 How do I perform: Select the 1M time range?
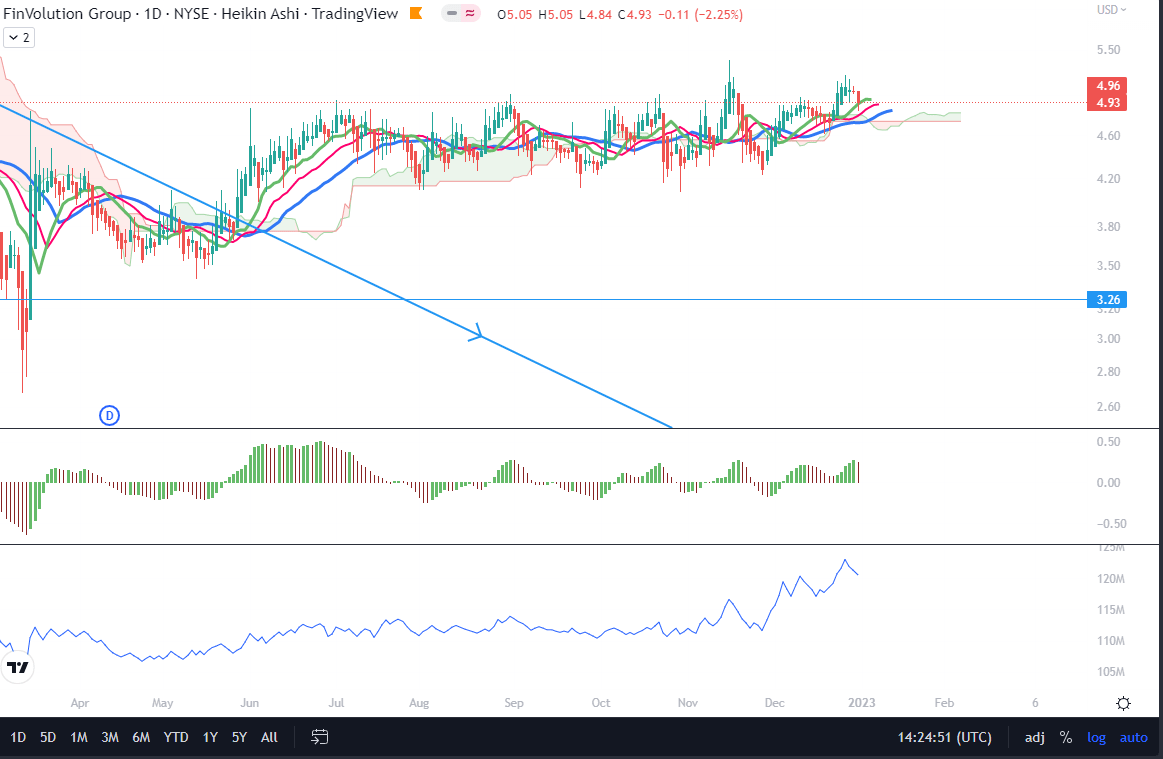pyautogui.click(x=79, y=737)
